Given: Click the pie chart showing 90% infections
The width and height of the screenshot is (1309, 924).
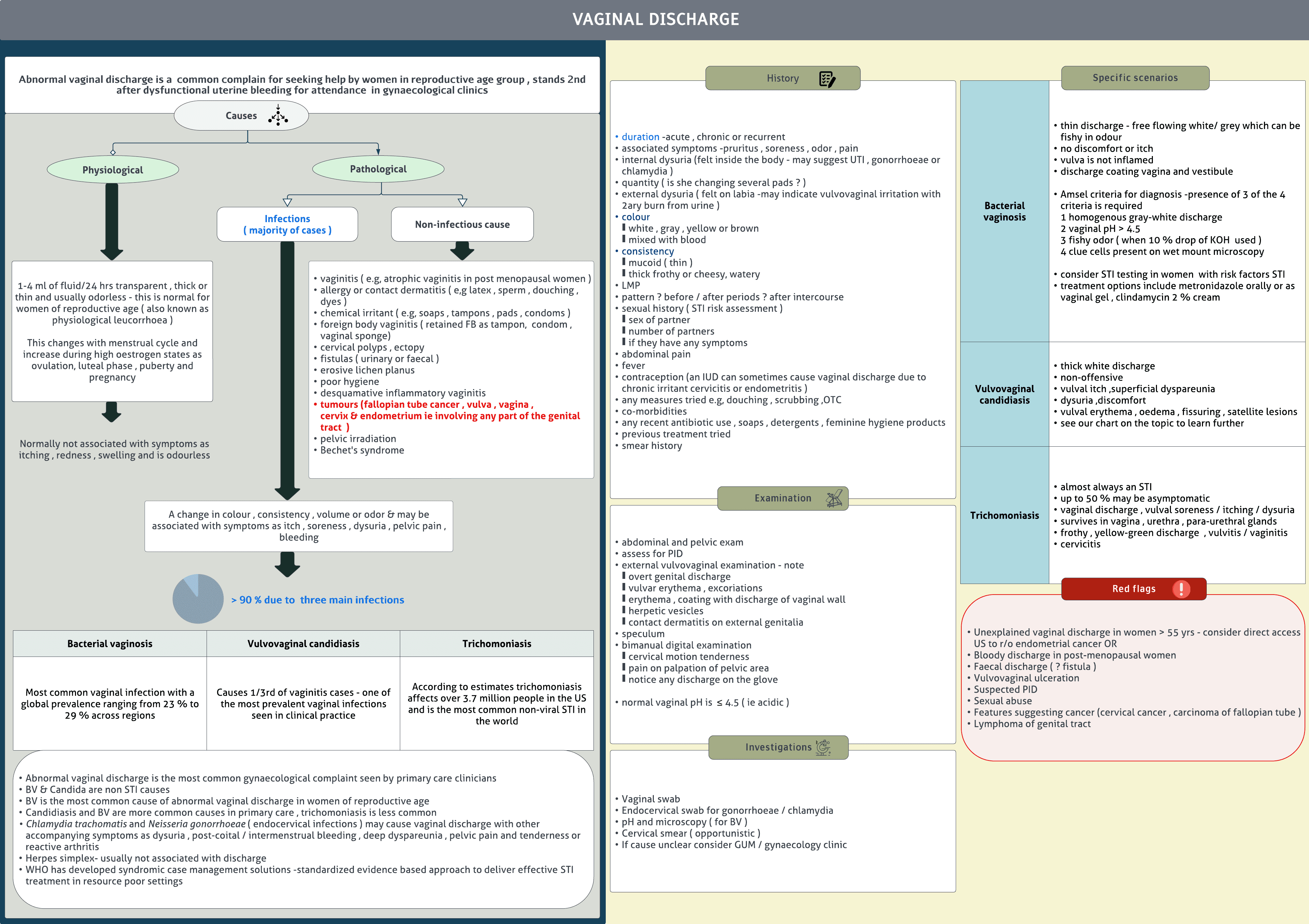Looking at the screenshot, I should [198, 599].
